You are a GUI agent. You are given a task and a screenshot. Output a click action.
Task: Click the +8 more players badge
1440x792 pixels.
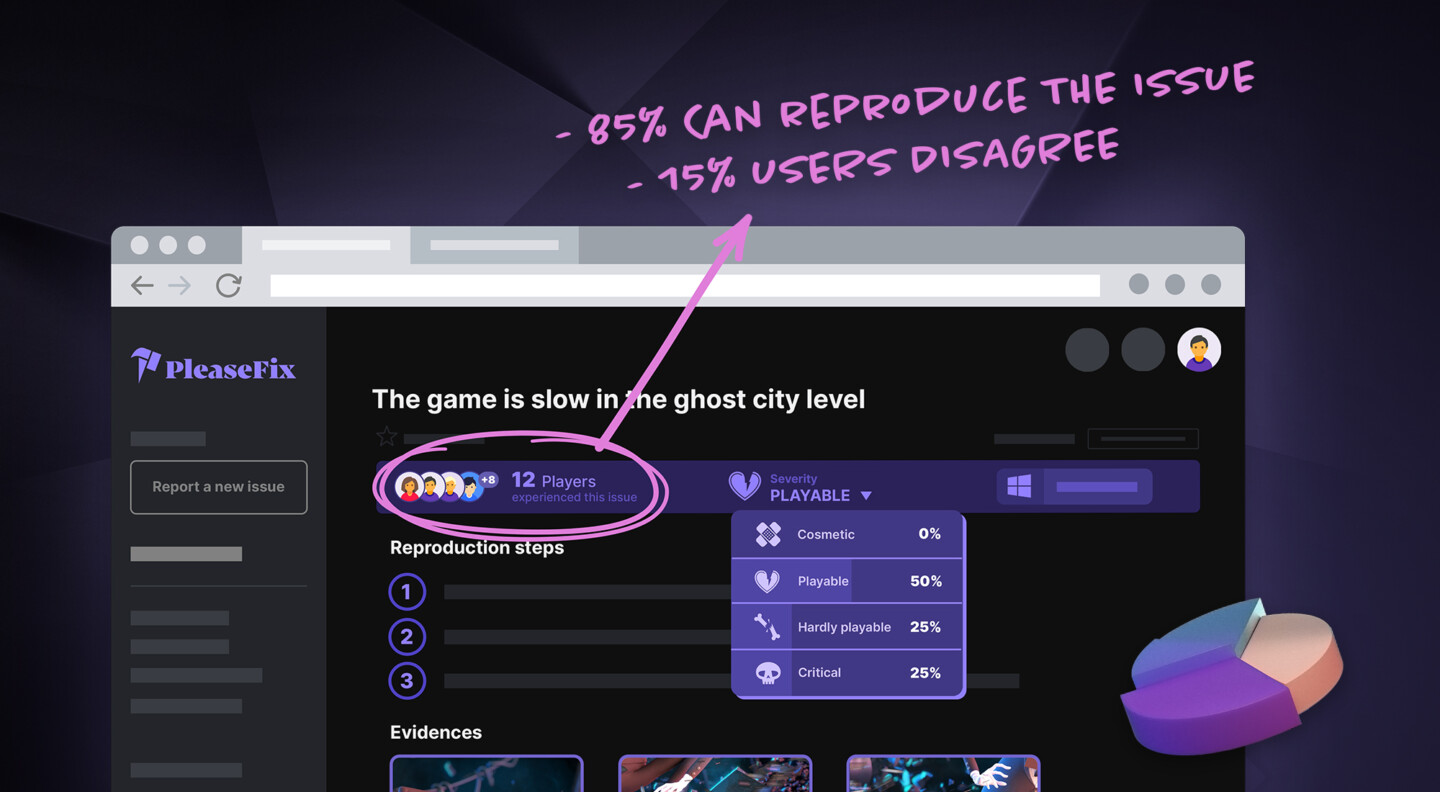click(488, 480)
